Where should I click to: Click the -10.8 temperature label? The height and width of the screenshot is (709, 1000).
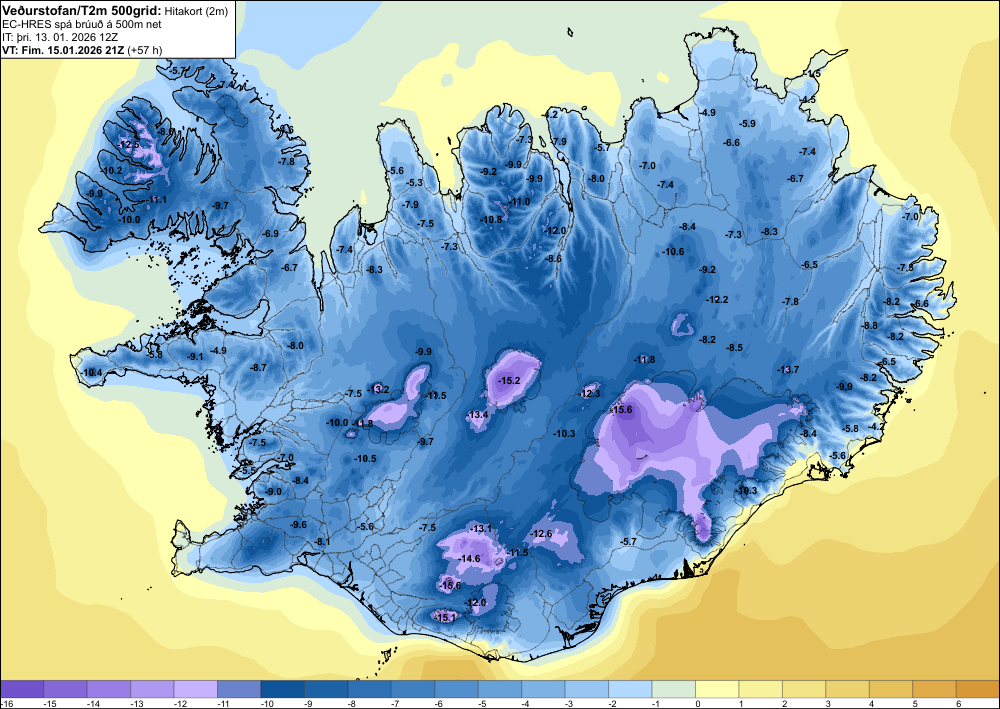click(x=491, y=219)
